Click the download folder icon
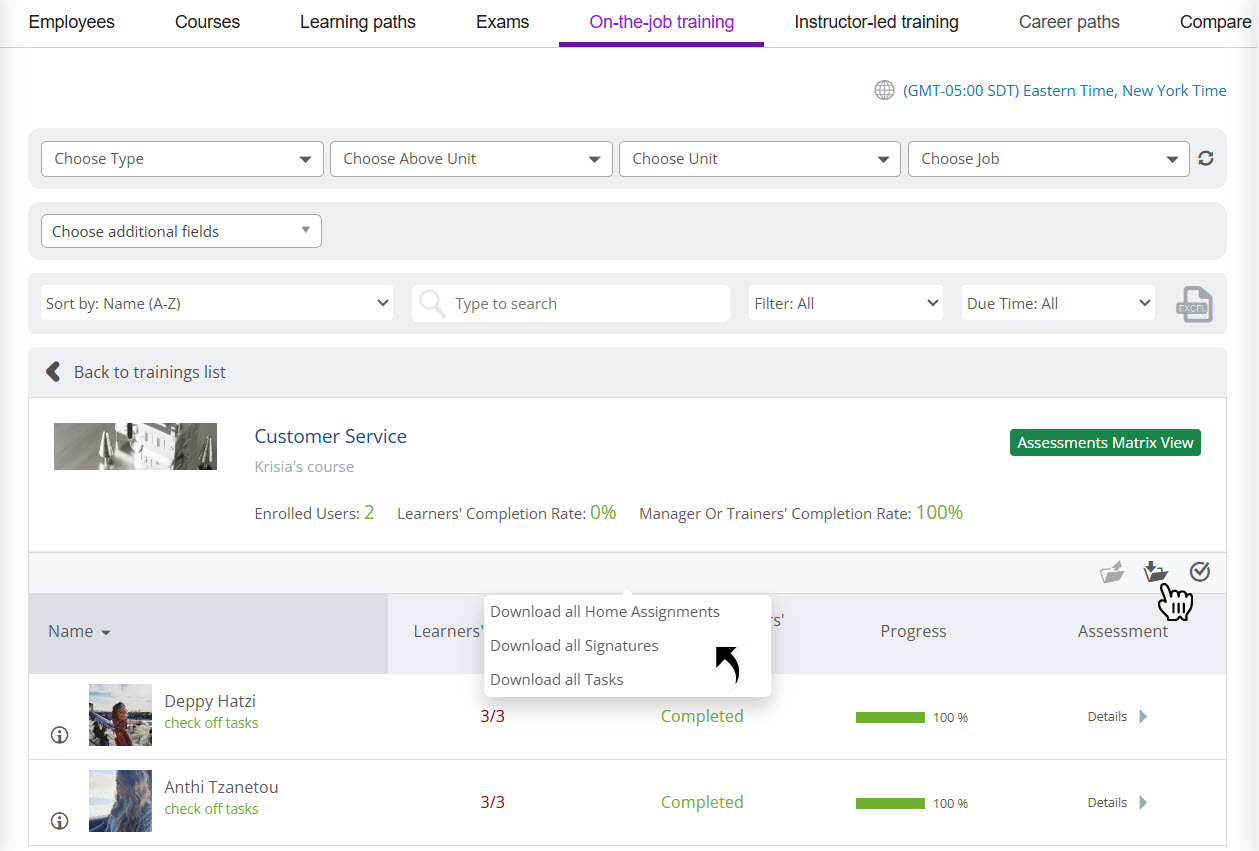The width and height of the screenshot is (1259, 851). click(1155, 572)
